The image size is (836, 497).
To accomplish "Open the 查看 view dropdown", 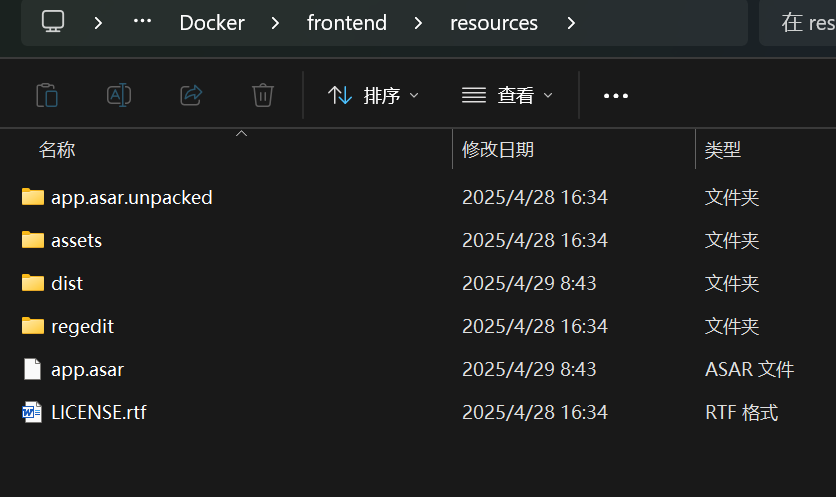I will [507, 96].
